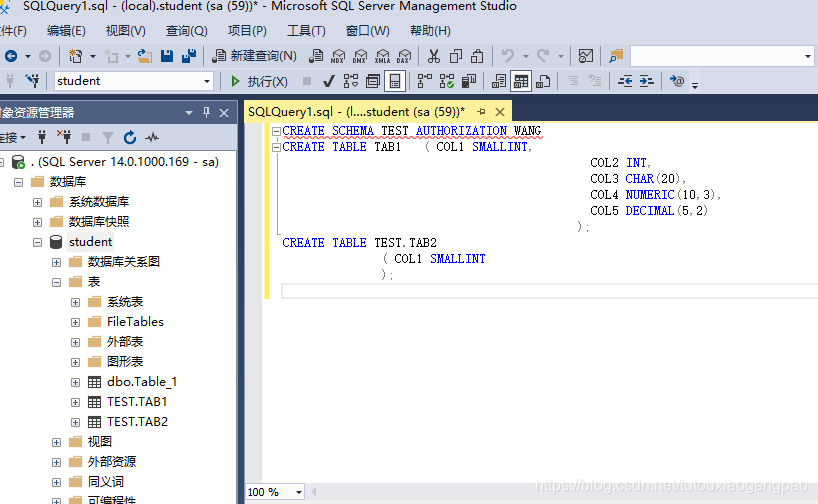Click the specify template parameter values icon

(677, 81)
